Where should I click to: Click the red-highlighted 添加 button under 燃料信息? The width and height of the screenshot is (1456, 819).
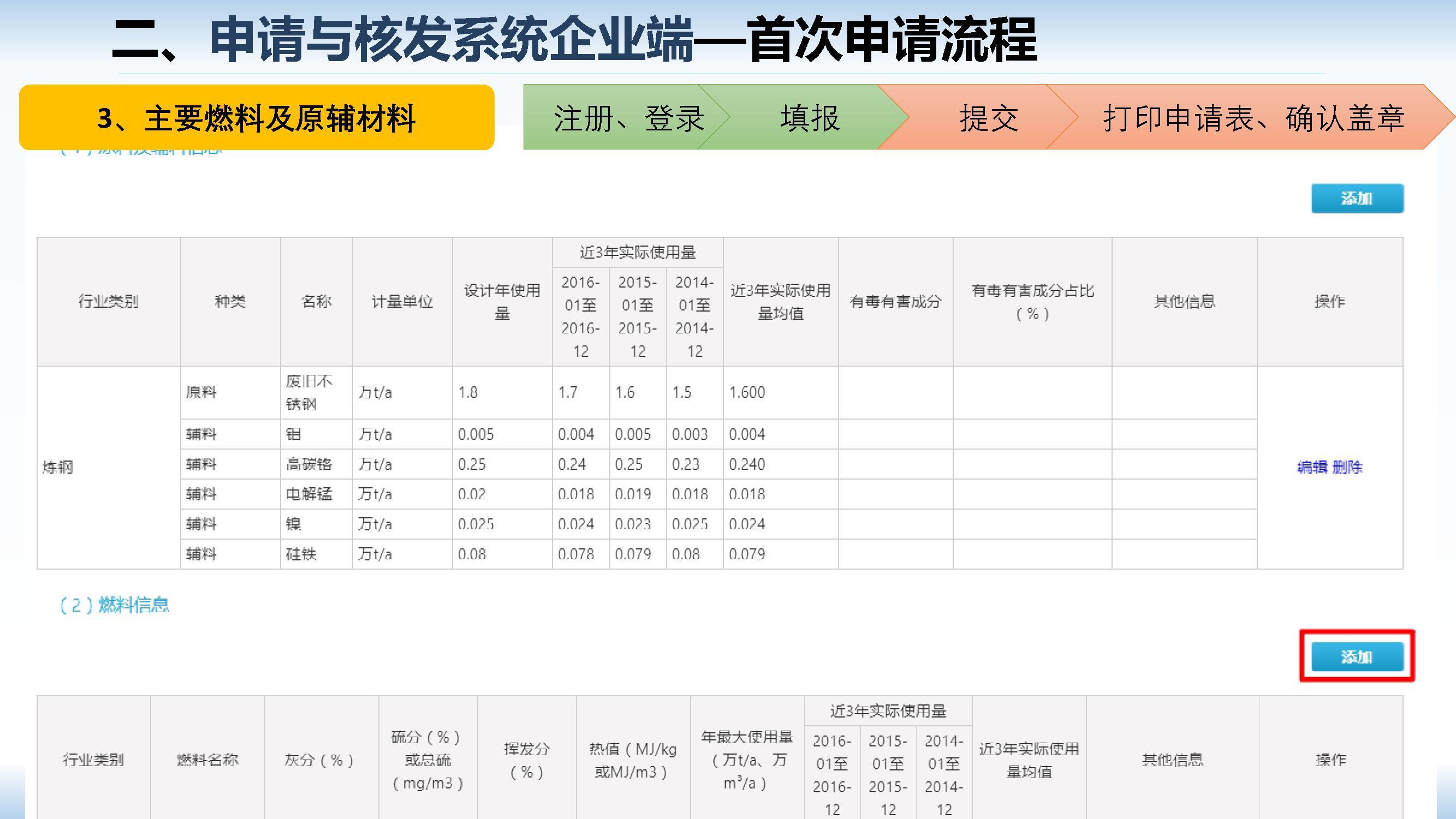point(1357,656)
